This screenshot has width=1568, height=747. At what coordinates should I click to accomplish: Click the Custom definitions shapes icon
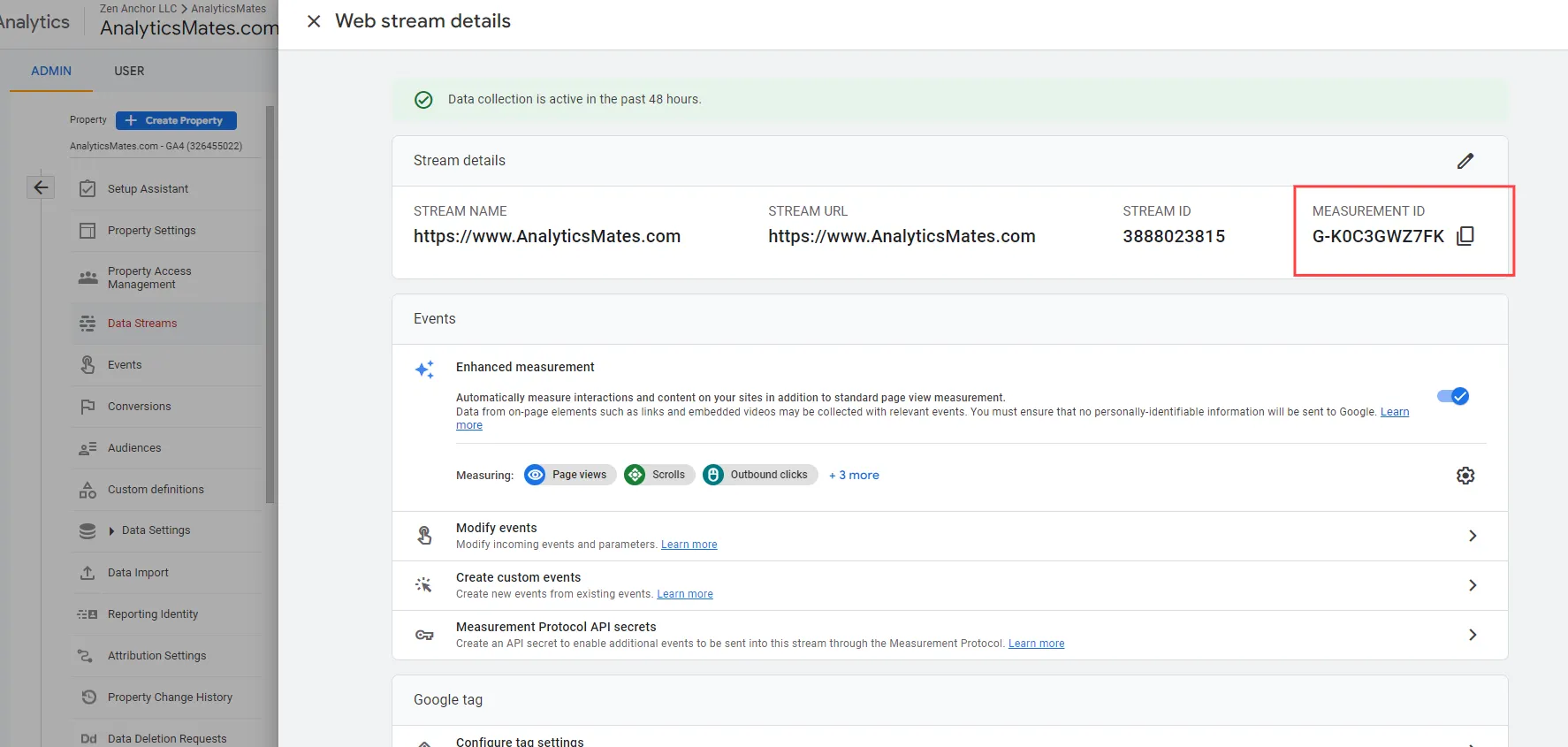coord(88,490)
